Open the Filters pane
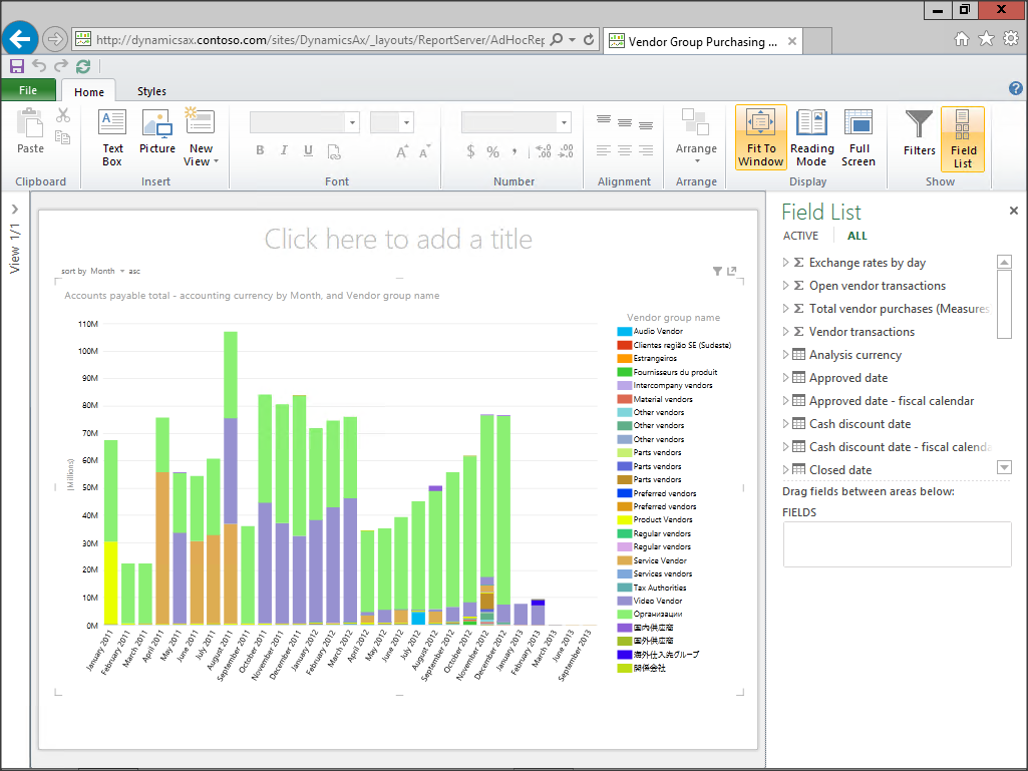1028x771 pixels. (x=919, y=135)
